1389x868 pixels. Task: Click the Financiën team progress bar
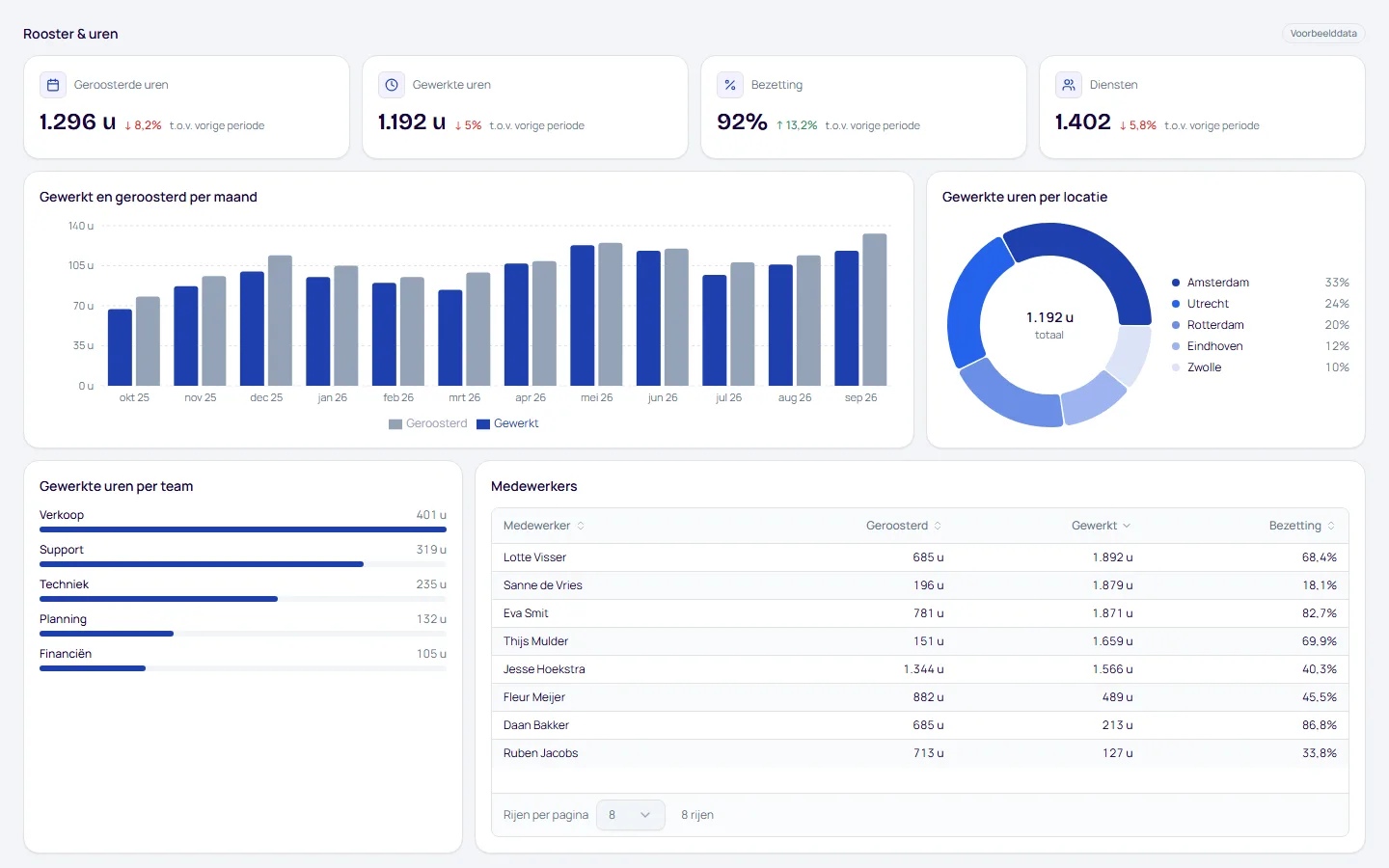pos(243,668)
